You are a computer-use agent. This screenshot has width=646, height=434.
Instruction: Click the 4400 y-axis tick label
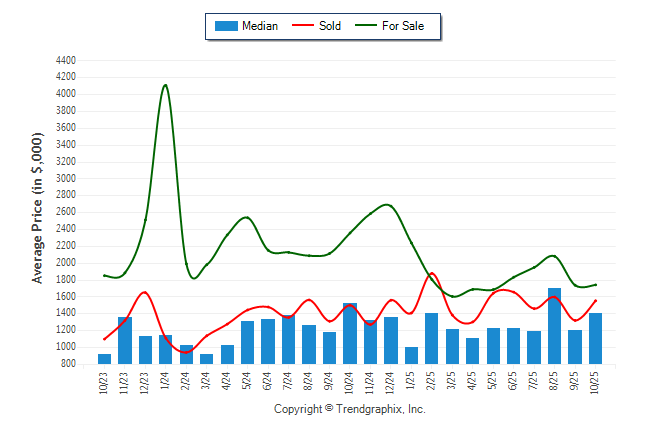pyautogui.click(x=66, y=60)
